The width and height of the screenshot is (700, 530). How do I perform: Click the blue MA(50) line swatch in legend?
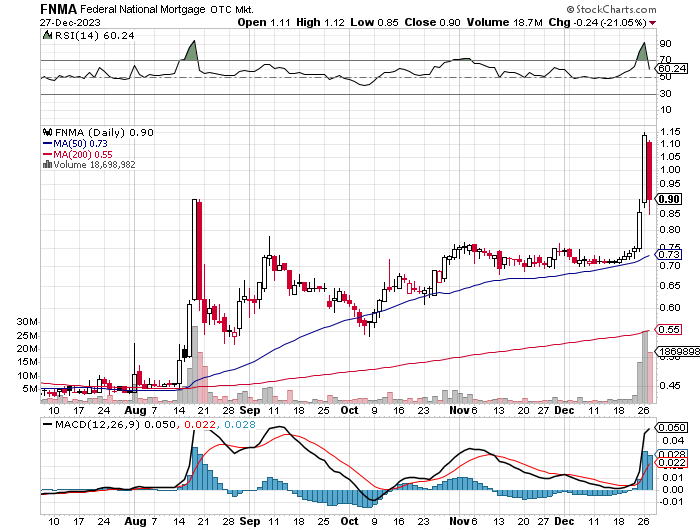pos(47,143)
